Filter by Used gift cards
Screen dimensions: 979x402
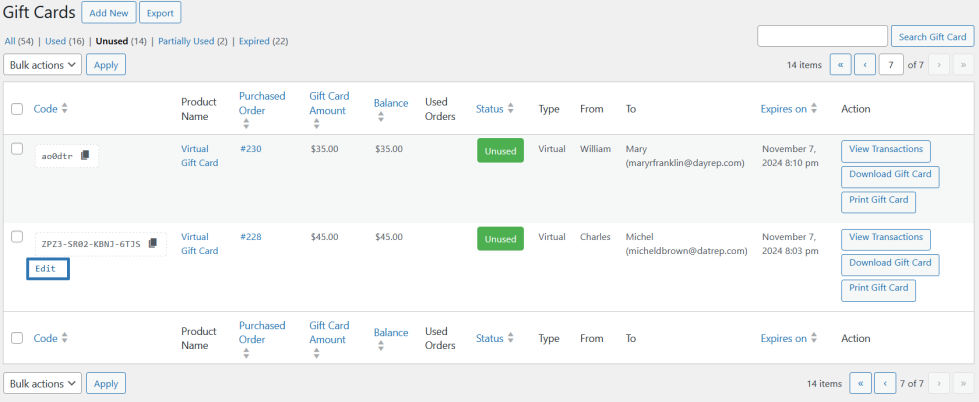(55, 41)
